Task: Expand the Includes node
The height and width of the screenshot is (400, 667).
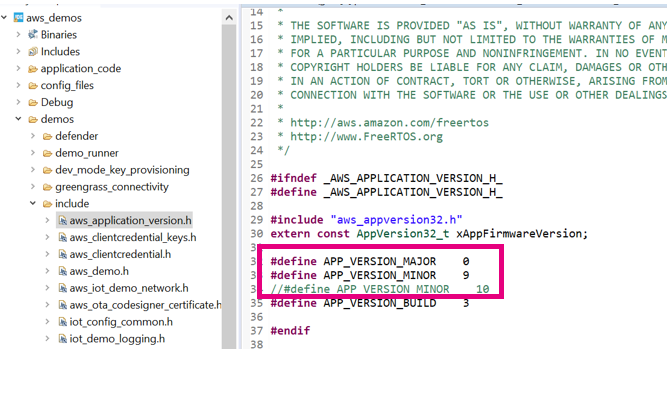Action: 18,51
